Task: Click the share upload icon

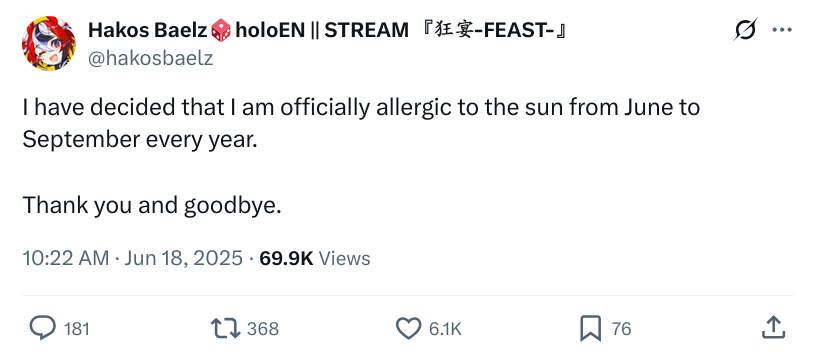Action: (773, 328)
